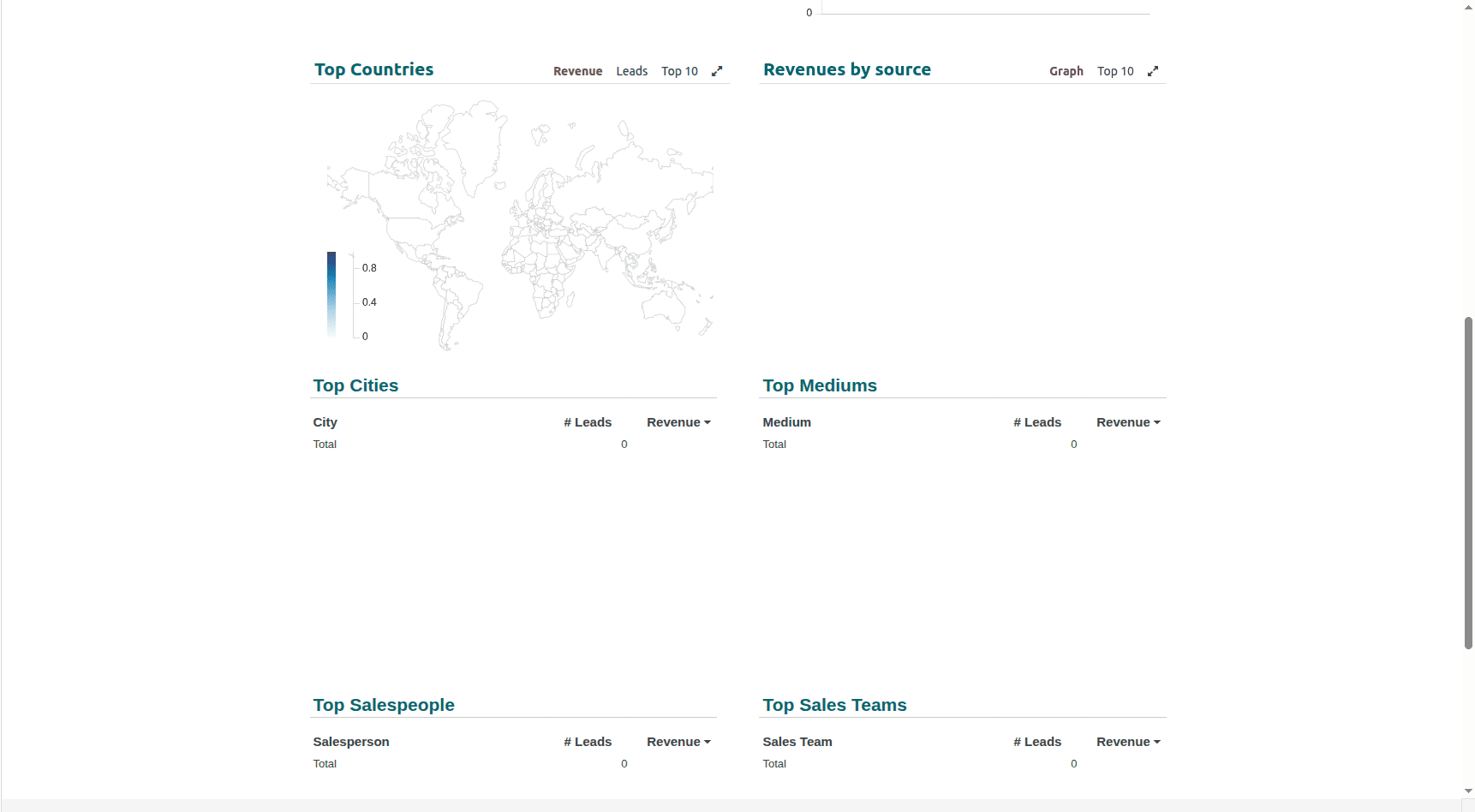Expand the Top Countries chart fullscreen
Screen dimensions: 1475x812
pyautogui.click(x=717, y=71)
